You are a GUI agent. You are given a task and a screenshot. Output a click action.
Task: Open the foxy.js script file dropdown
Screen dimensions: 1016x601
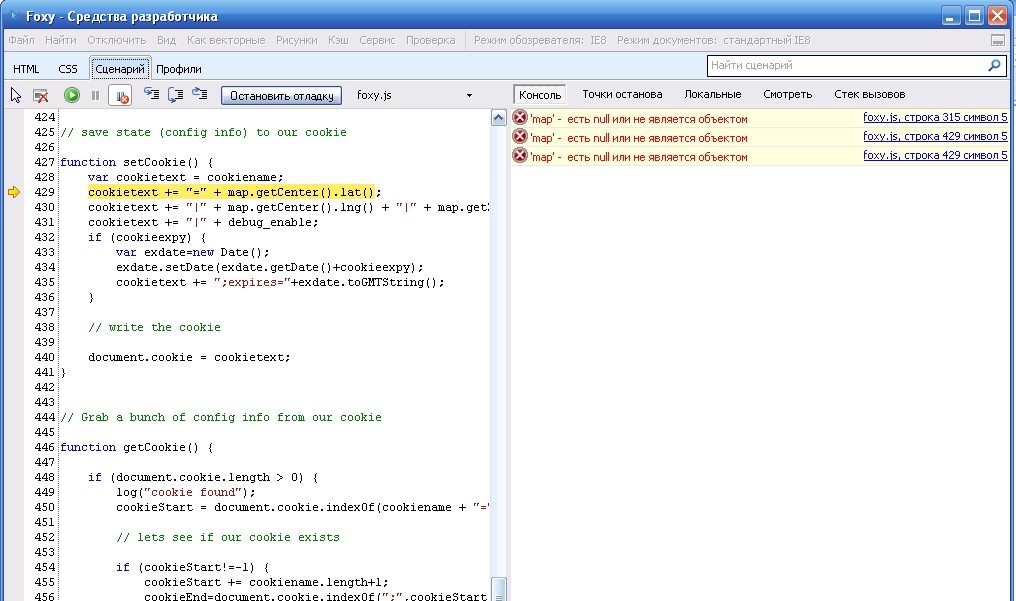469,96
